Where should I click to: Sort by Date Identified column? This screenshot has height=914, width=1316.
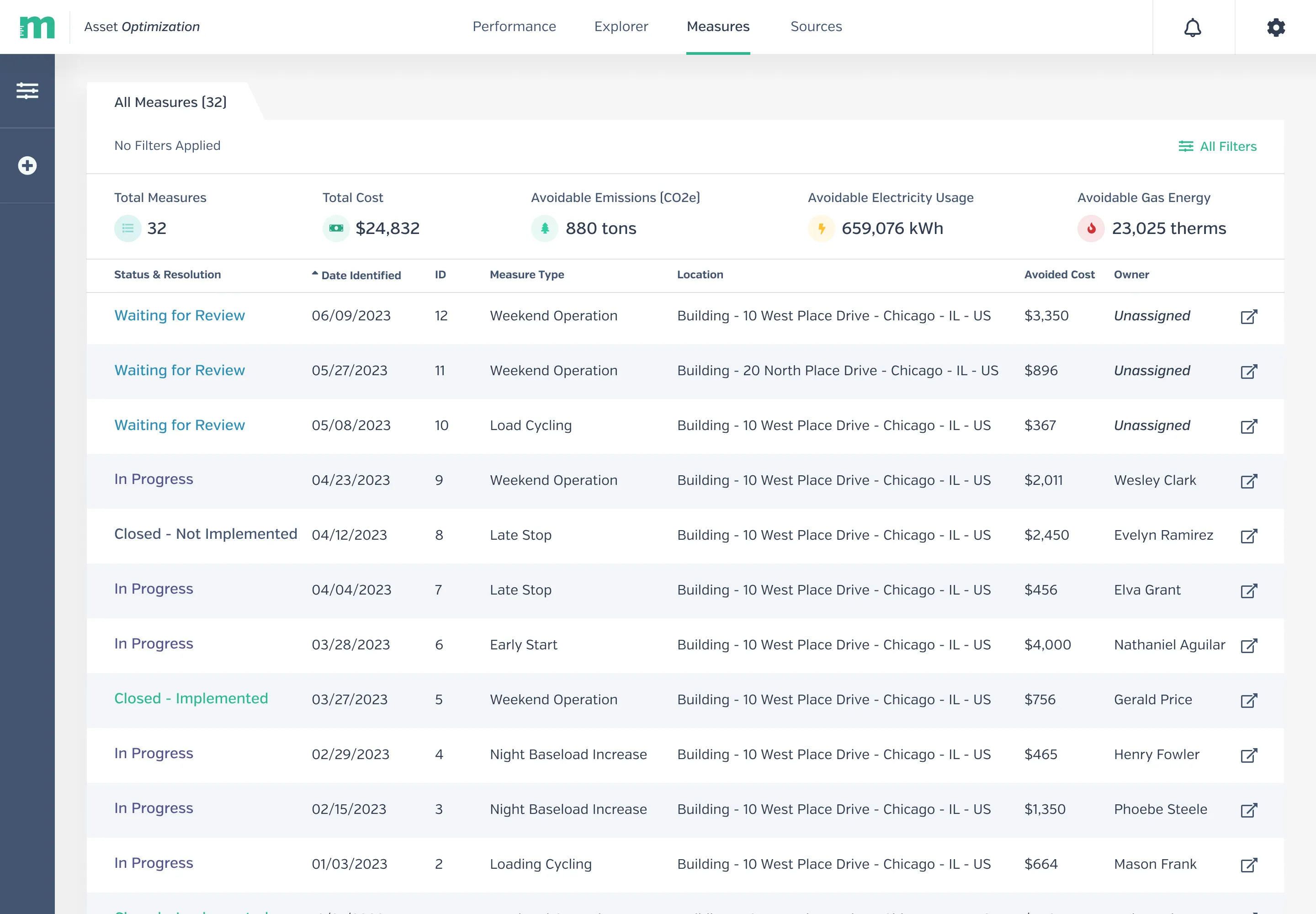[356, 275]
